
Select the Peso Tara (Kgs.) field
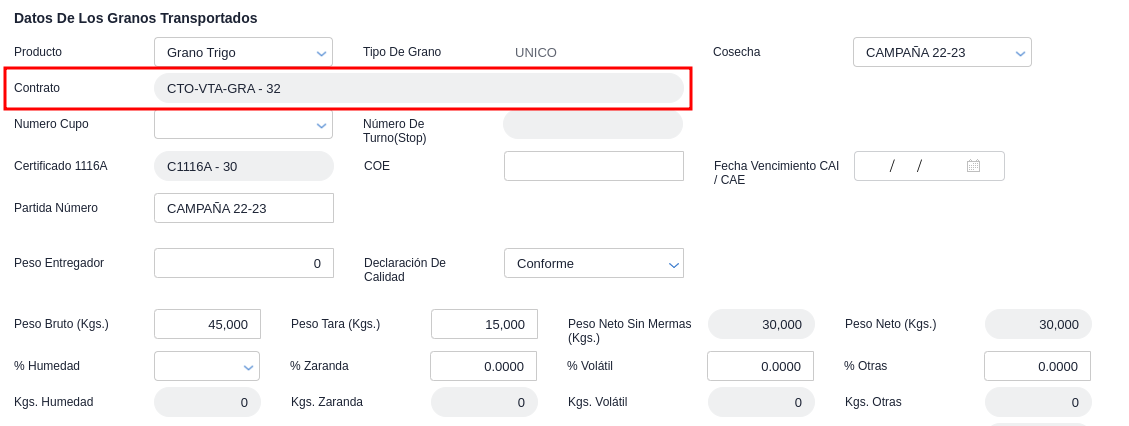pos(484,324)
